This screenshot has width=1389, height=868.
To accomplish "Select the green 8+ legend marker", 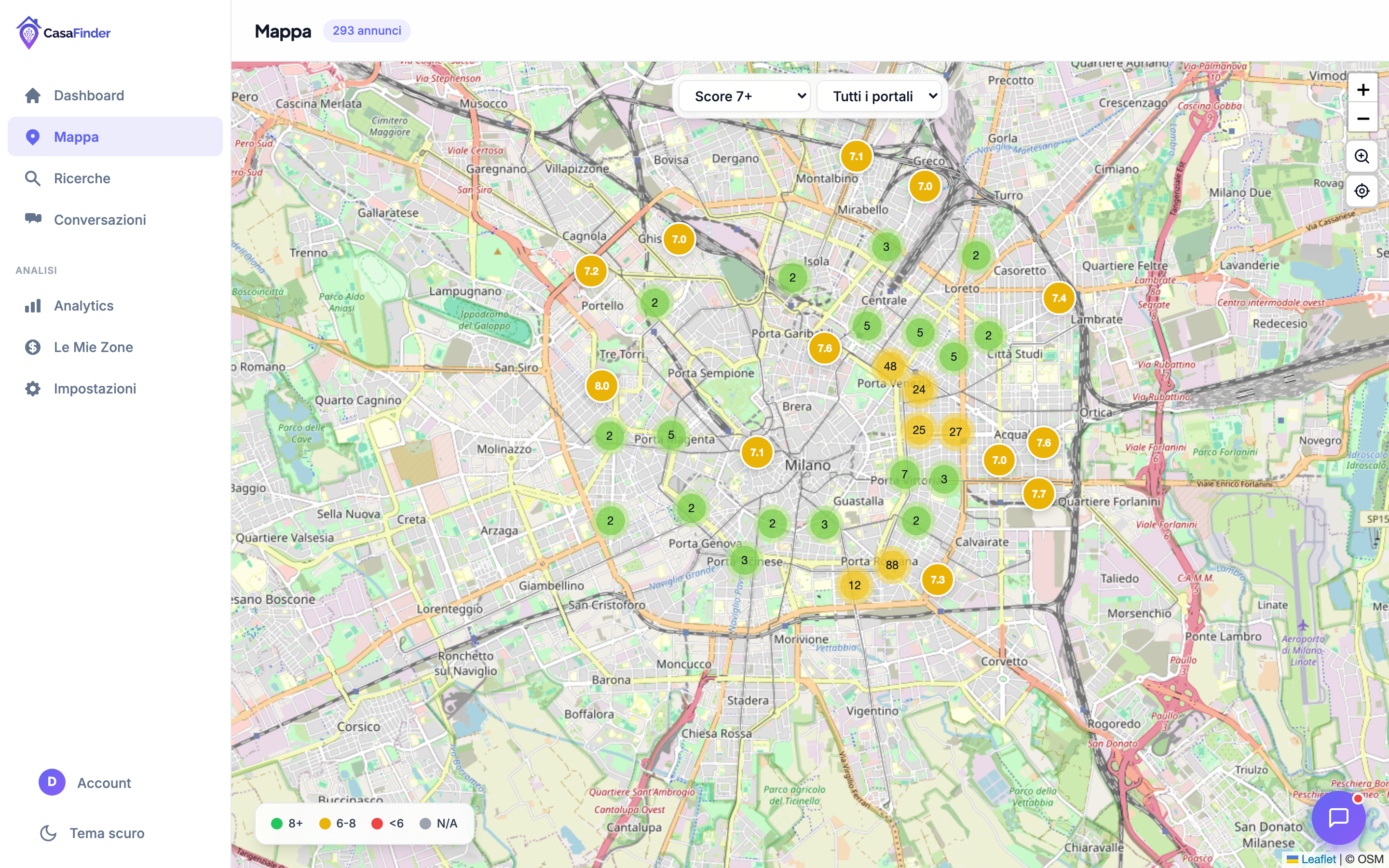I will [x=278, y=823].
